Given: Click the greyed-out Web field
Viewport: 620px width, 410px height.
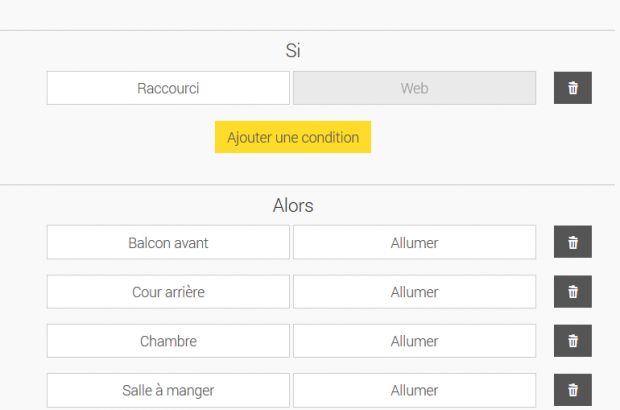Looking at the screenshot, I should (414, 88).
